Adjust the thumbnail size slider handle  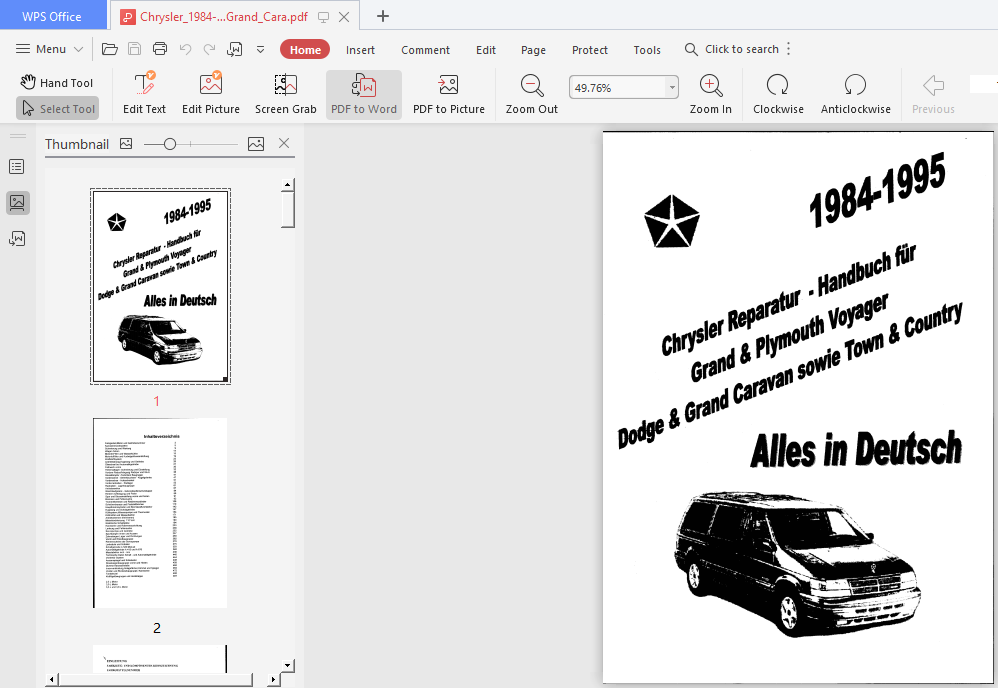(x=170, y=144)
